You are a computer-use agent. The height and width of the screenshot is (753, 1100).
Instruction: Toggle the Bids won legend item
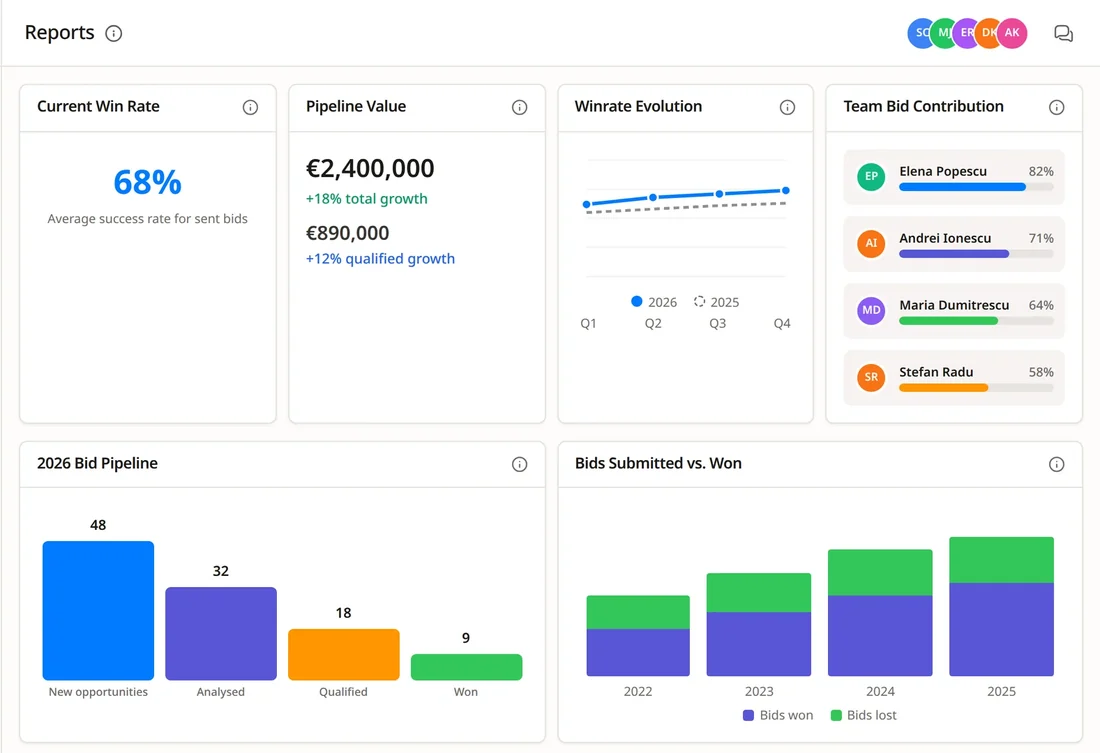coord(778,715)
